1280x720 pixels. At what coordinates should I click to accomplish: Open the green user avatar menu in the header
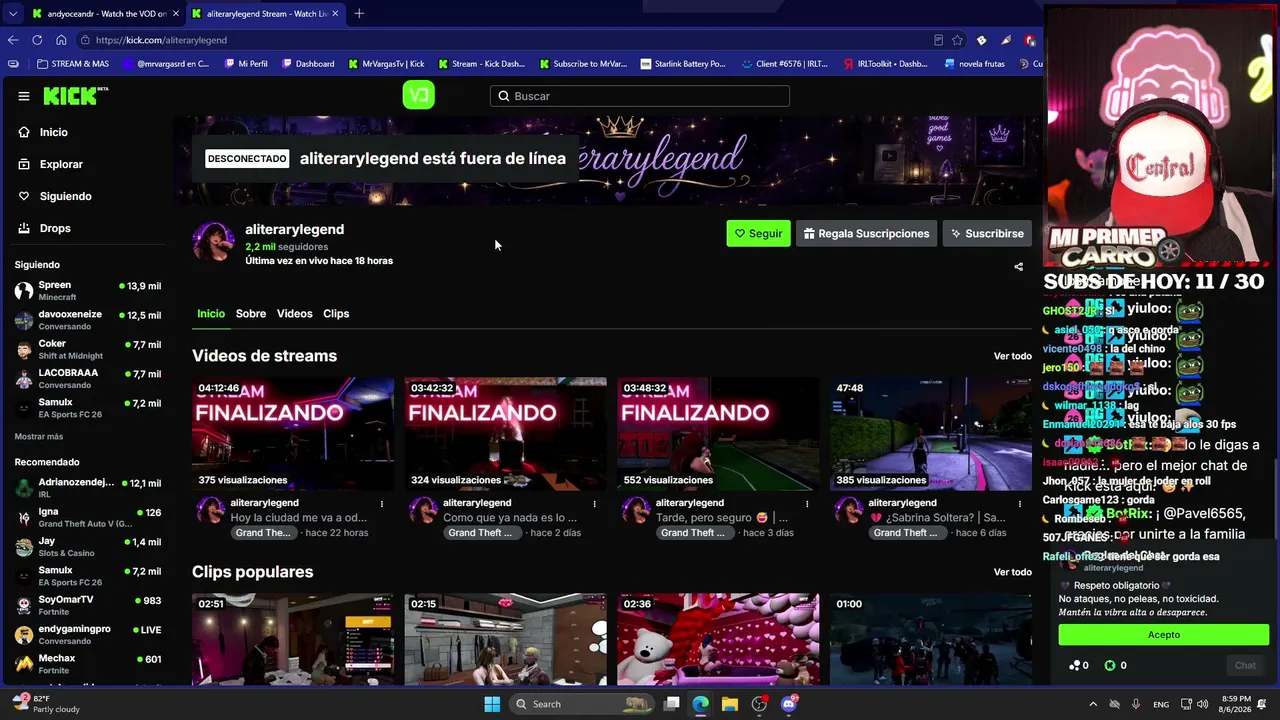point(418,95)
